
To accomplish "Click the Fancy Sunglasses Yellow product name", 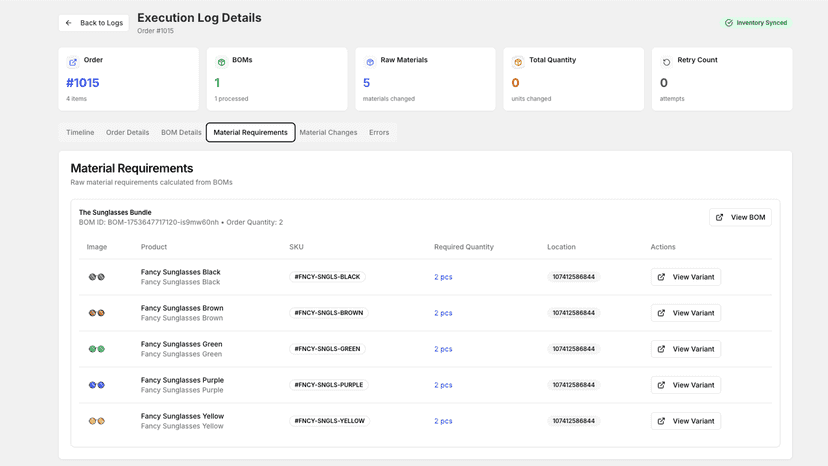I will (182, 416).
